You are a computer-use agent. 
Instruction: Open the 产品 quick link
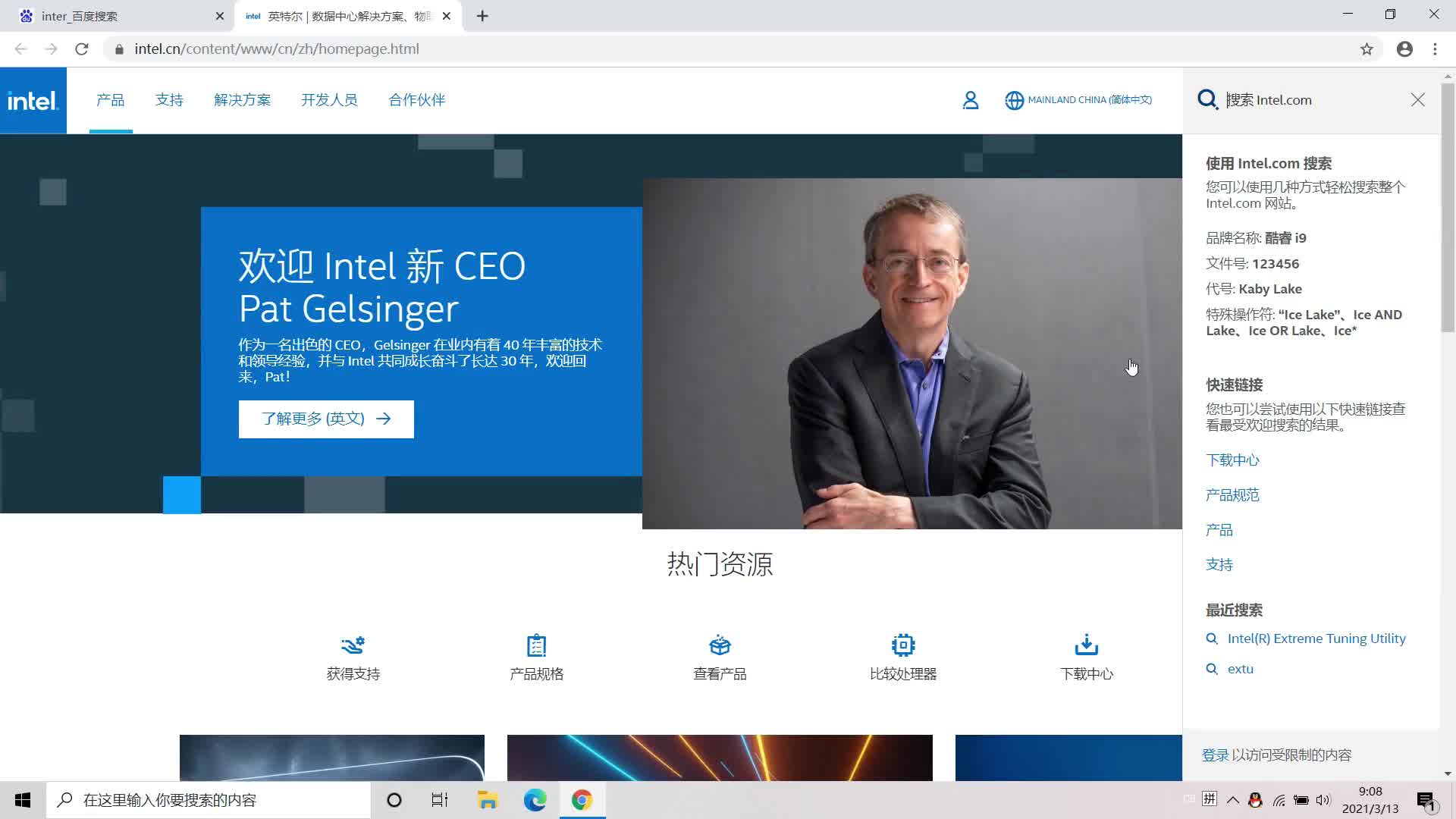(1219, 530)
